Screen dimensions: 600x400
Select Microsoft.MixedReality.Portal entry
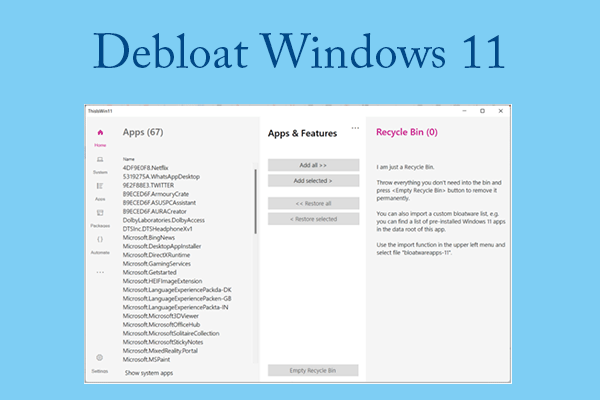pyautogui.click(x=160, y=351)
